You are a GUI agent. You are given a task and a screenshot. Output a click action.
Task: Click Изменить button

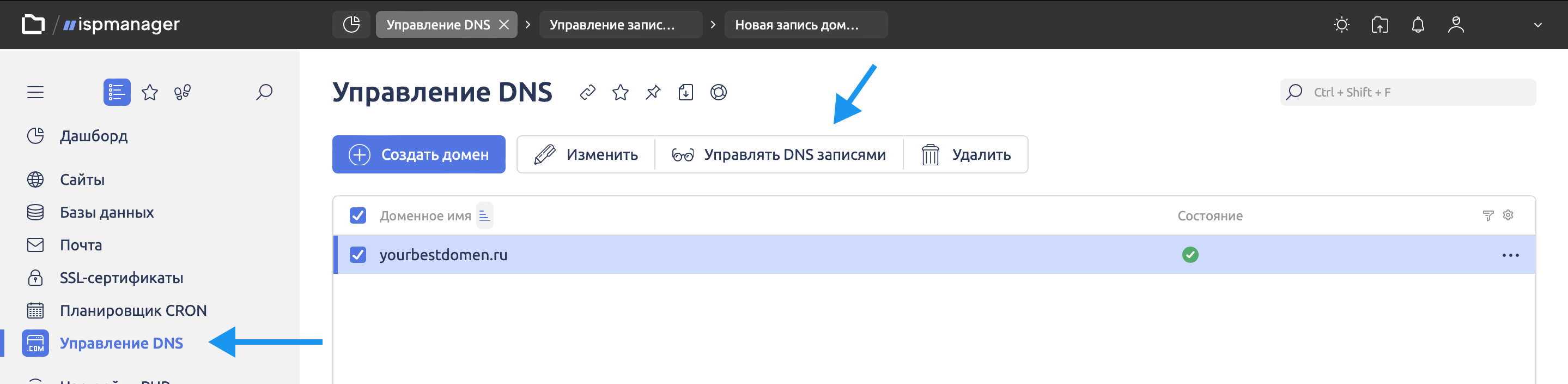coord(586,154)
